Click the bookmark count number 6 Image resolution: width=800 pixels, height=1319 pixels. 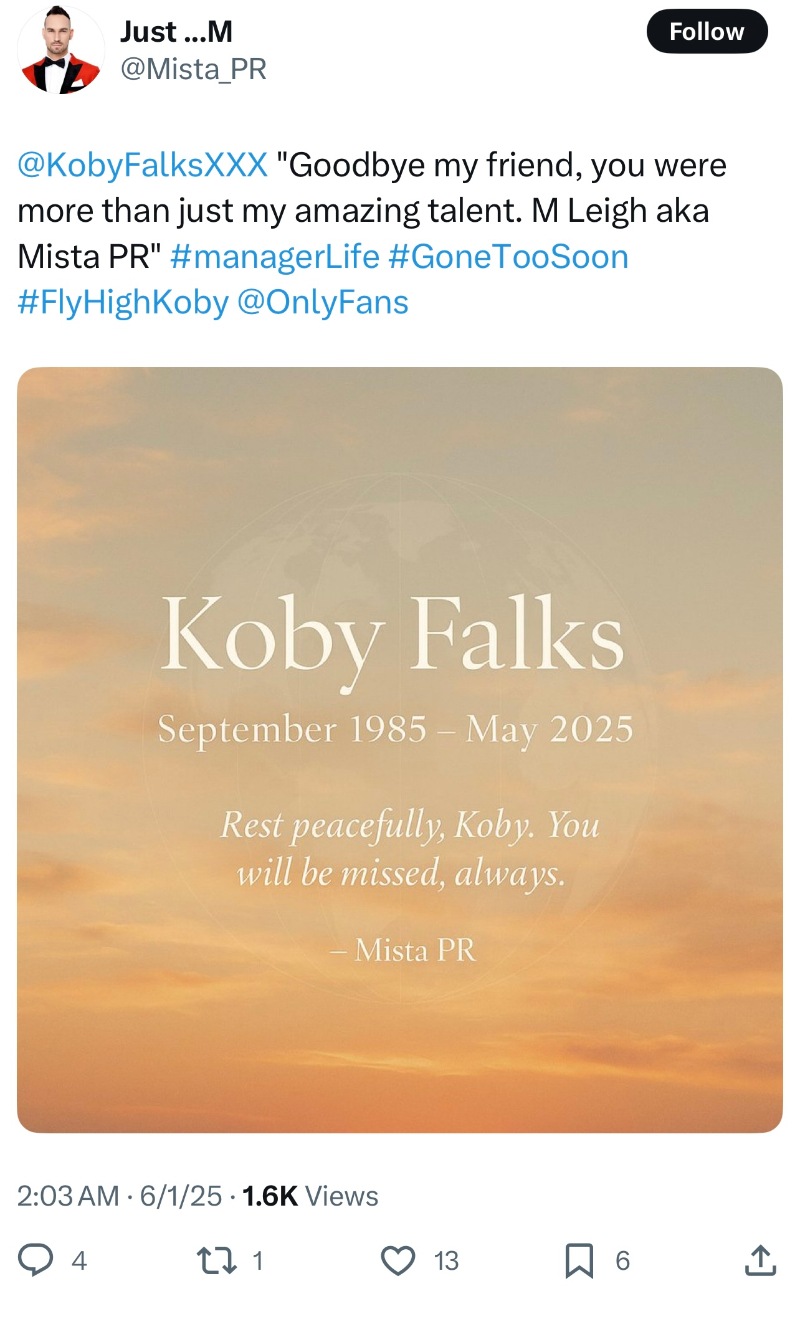click(x=622, y=1261)
